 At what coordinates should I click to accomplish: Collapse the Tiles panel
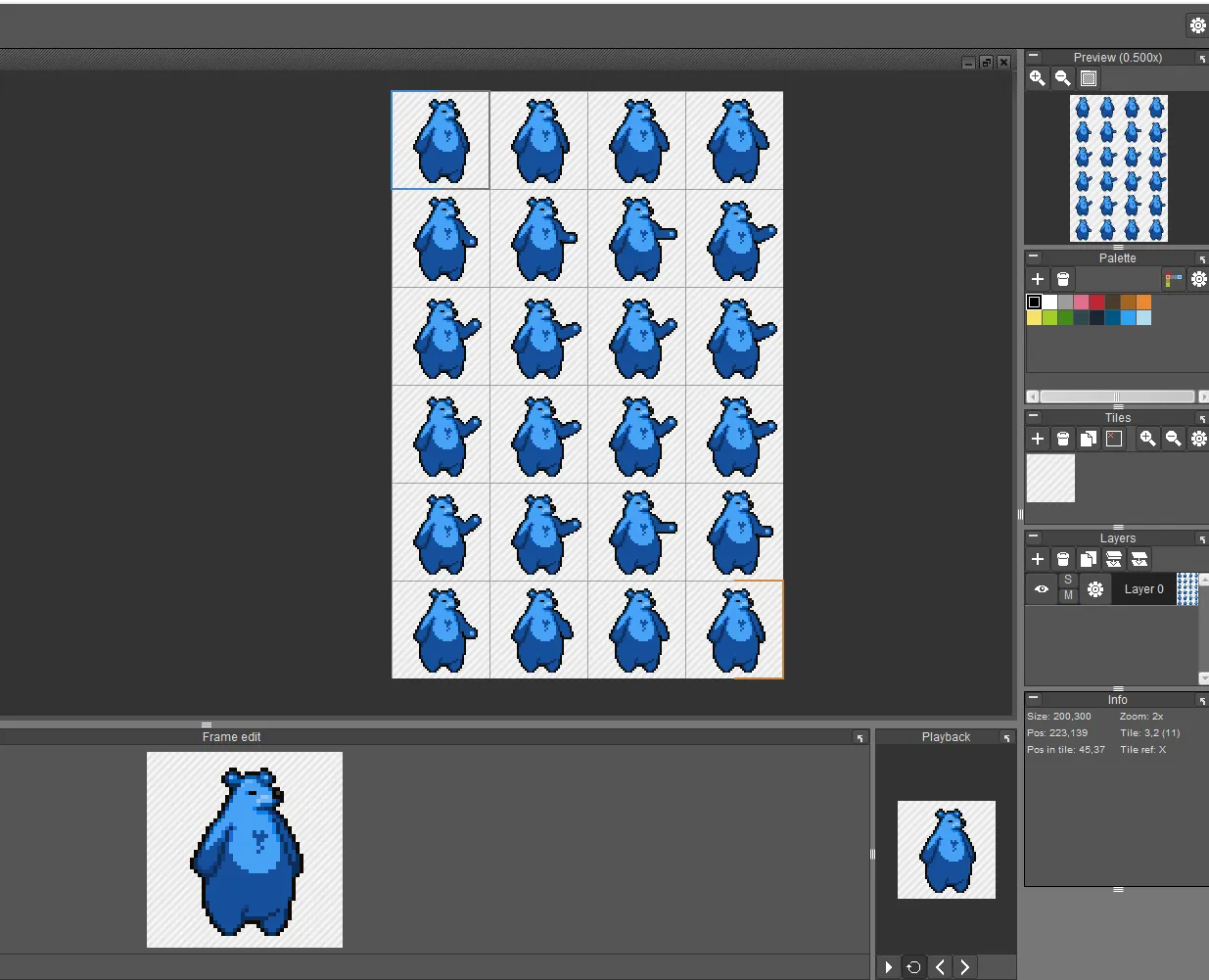[1033, 417]
